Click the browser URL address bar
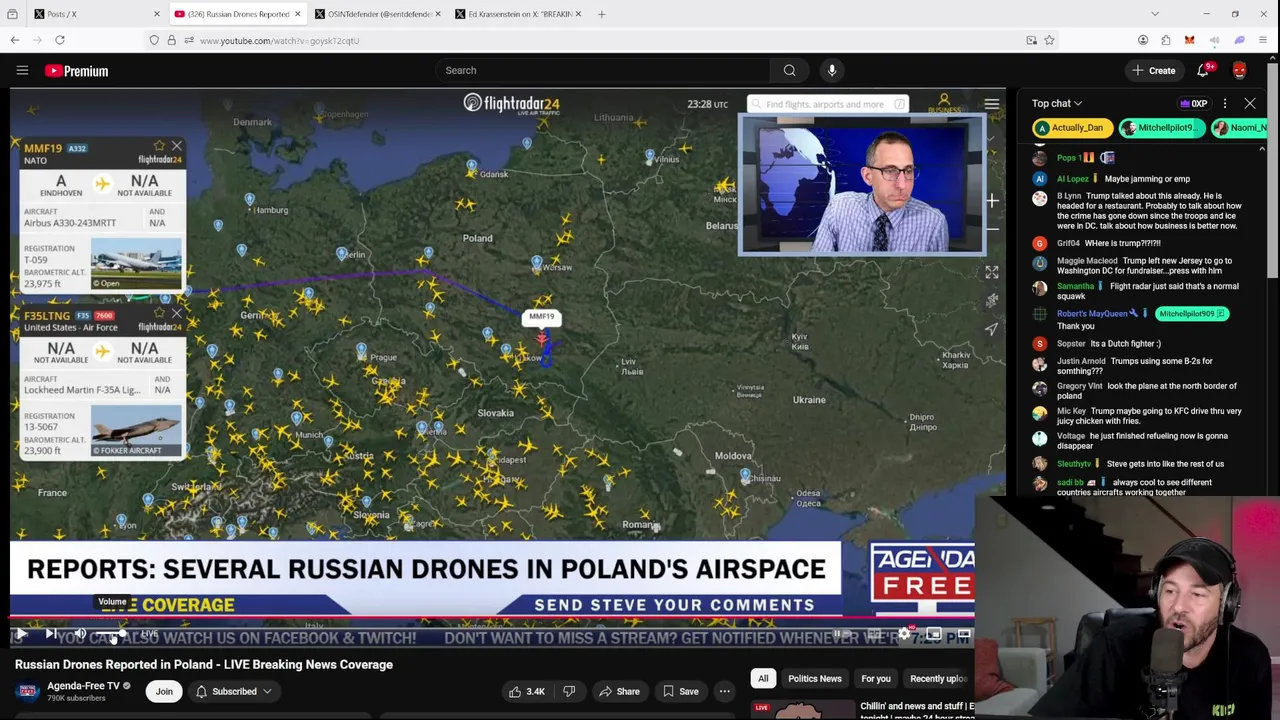The height and width of the screenshot is (720, 1280). pyautogui.click(x=600, y=40)
